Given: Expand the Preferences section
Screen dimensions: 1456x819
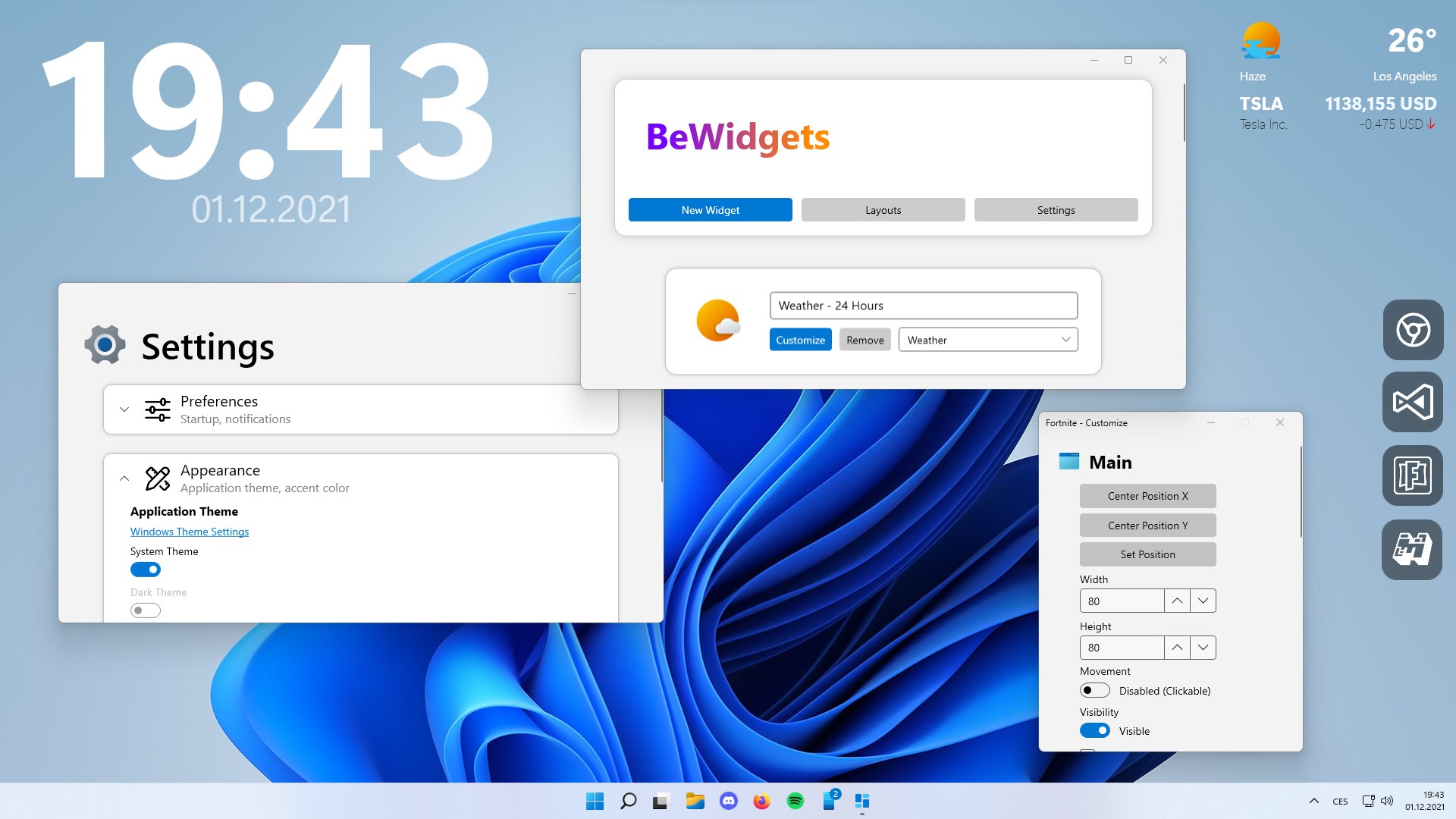Looking at the screenshot, I should [124, 409].
